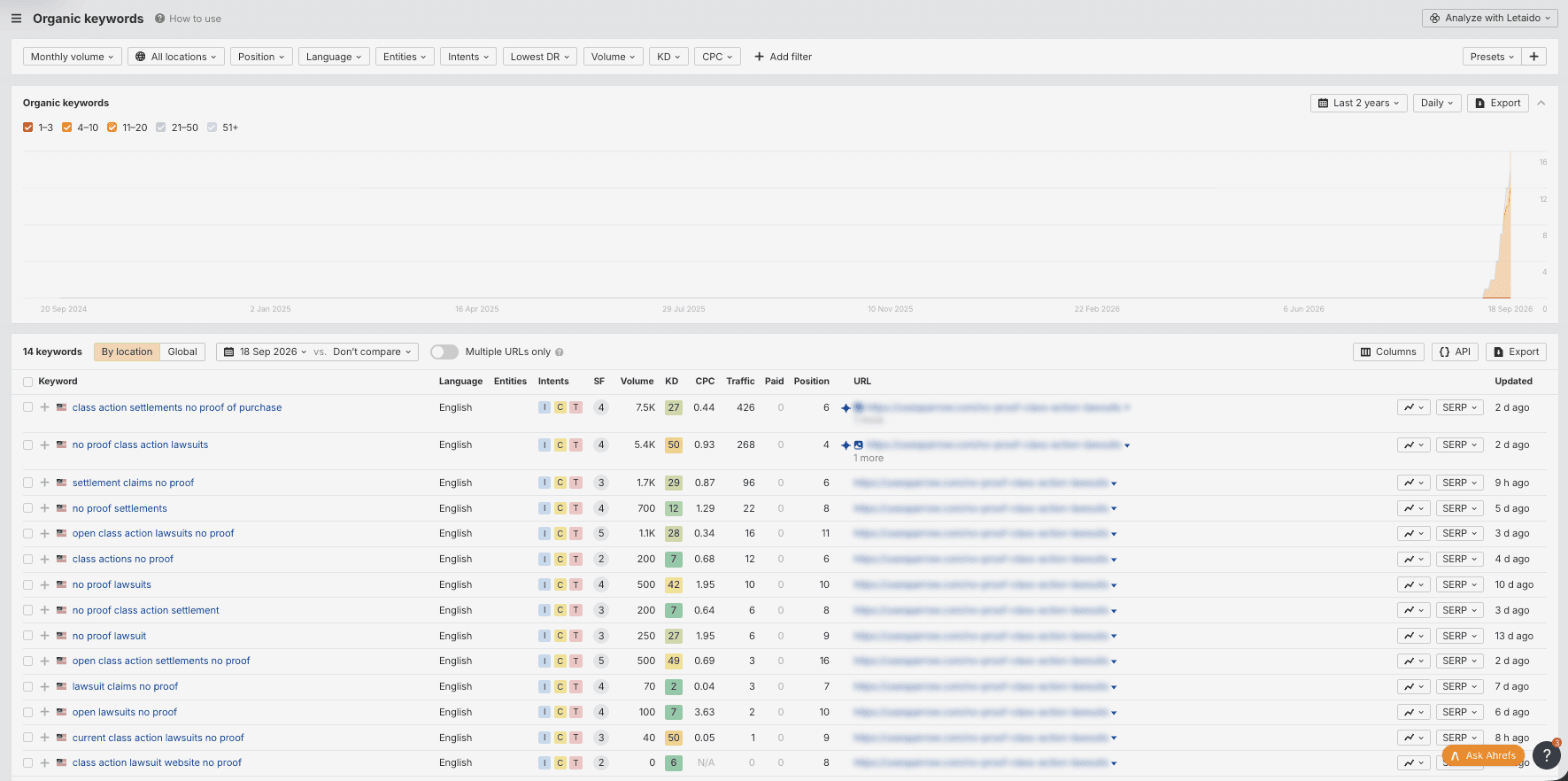Toggle the 11–20 positions checkbox
Screen dimensions: 1568x781
coord(112,128)
